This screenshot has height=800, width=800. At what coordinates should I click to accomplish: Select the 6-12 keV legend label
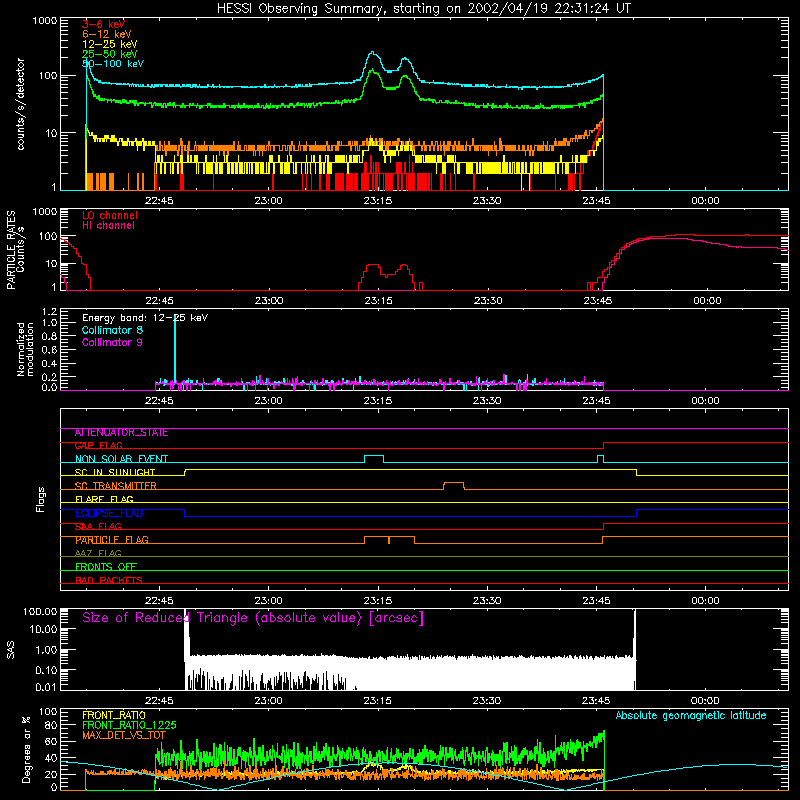[x=107, y=34]
